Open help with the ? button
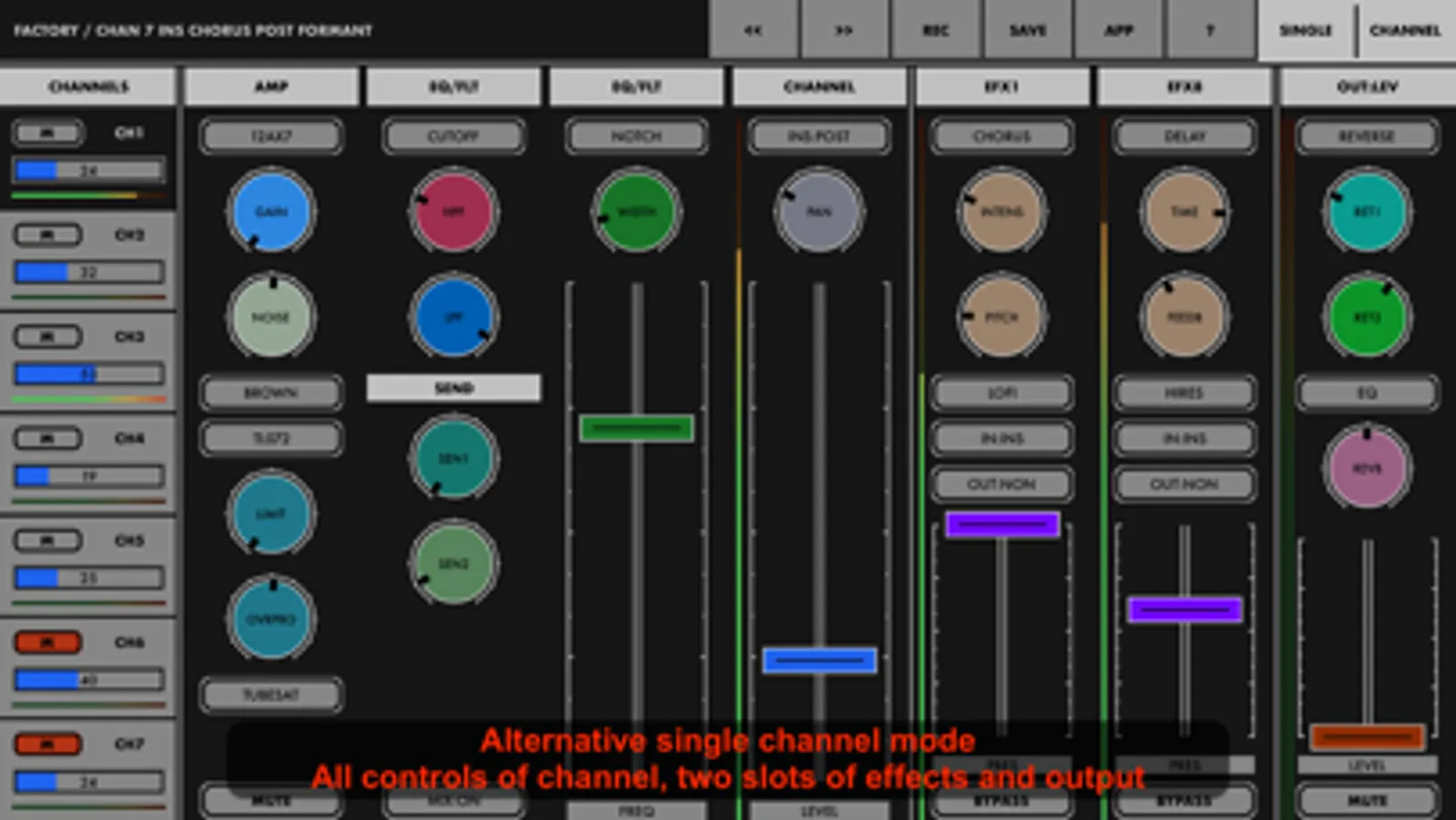 click(1210, 30)
